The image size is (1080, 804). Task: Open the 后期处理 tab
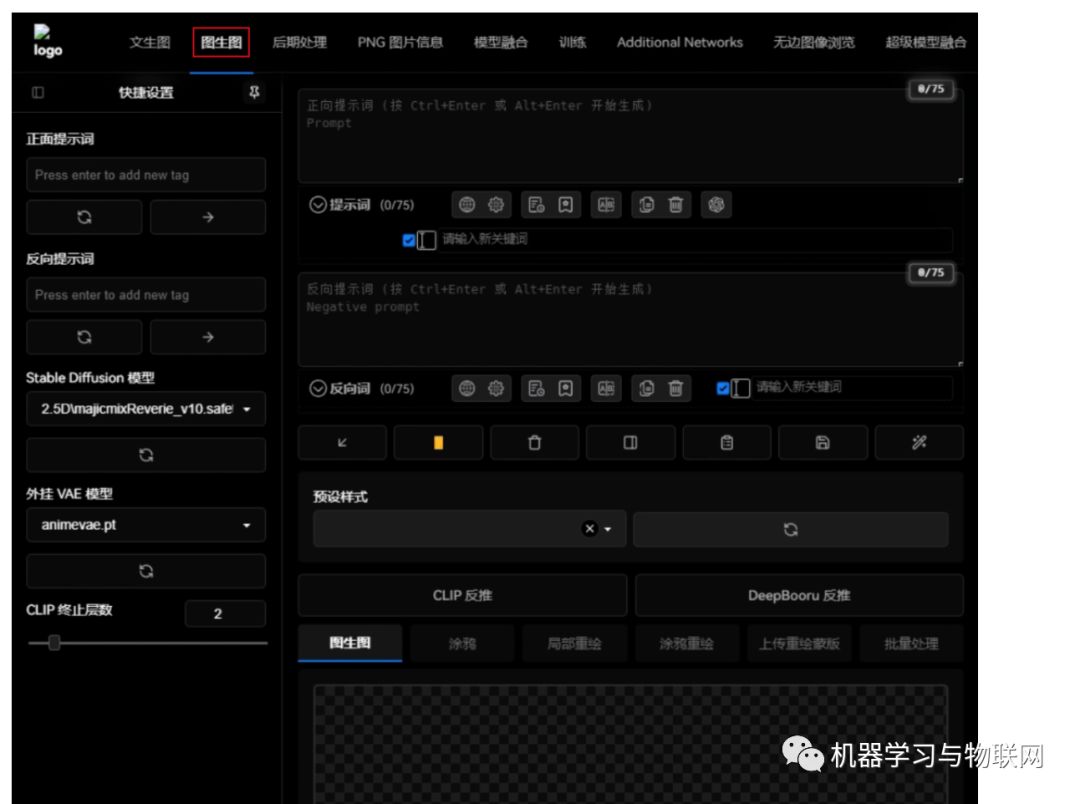[300, 43]
